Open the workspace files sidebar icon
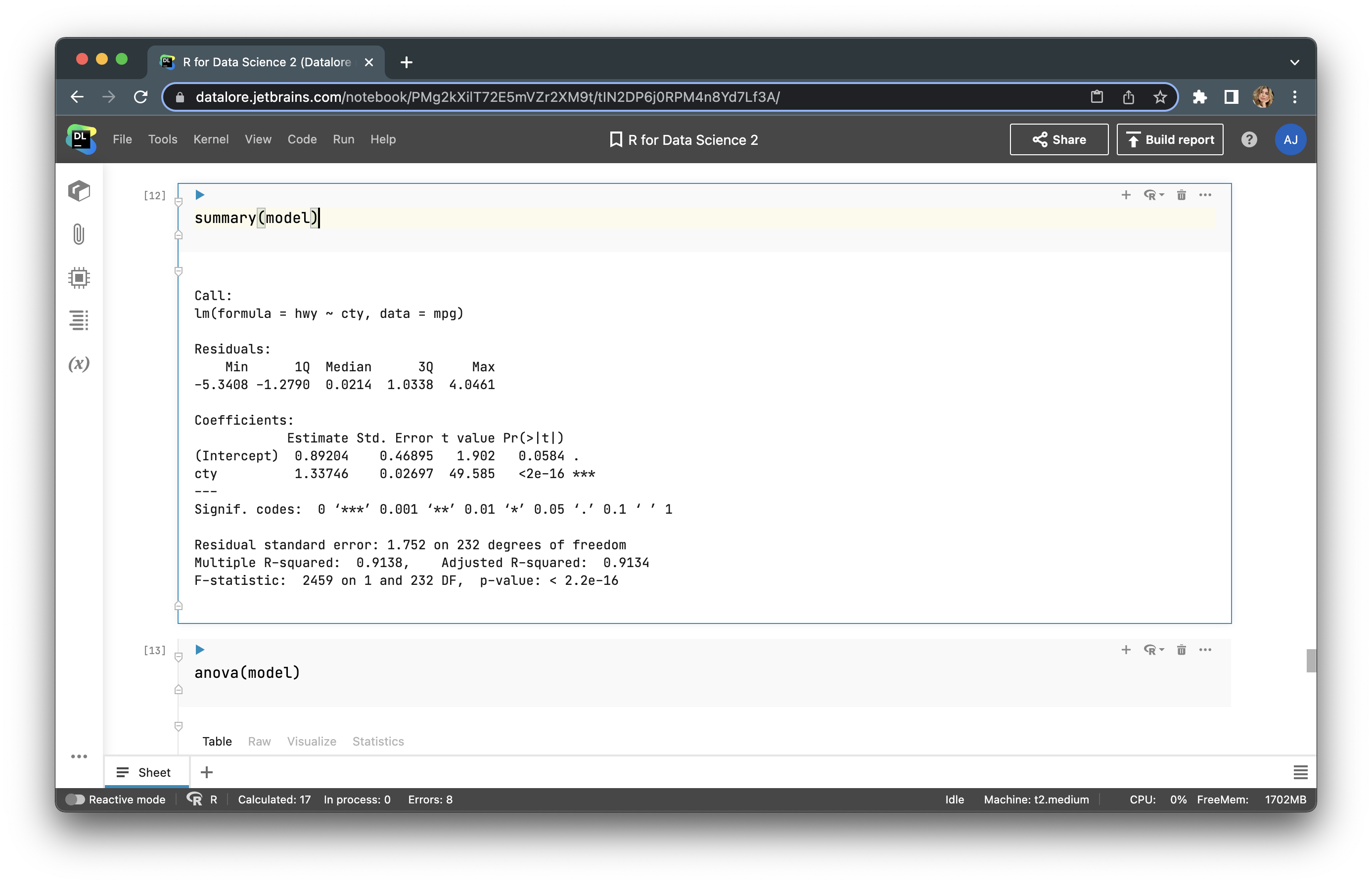 79,191
